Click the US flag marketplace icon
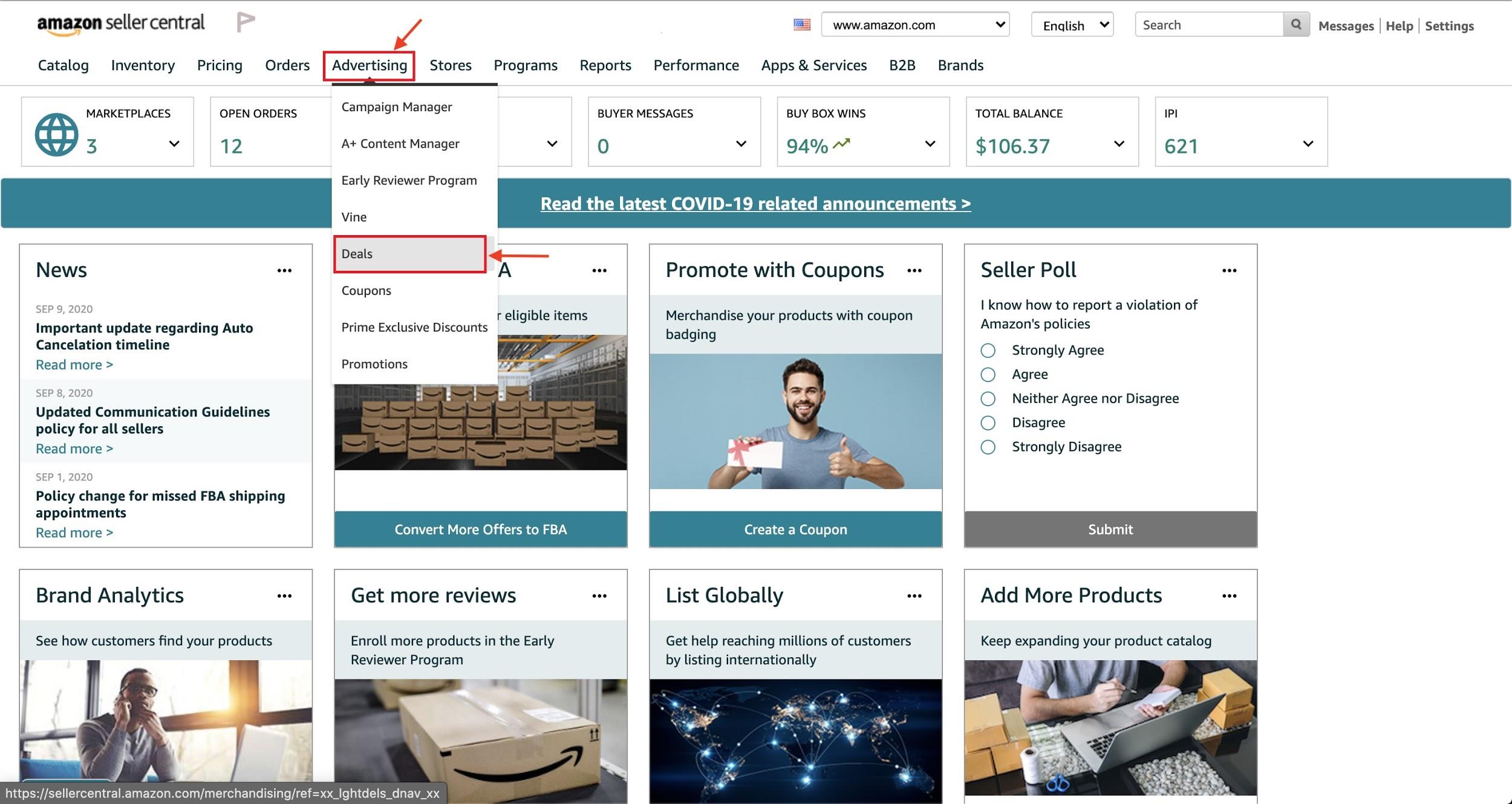 (802, 25)
